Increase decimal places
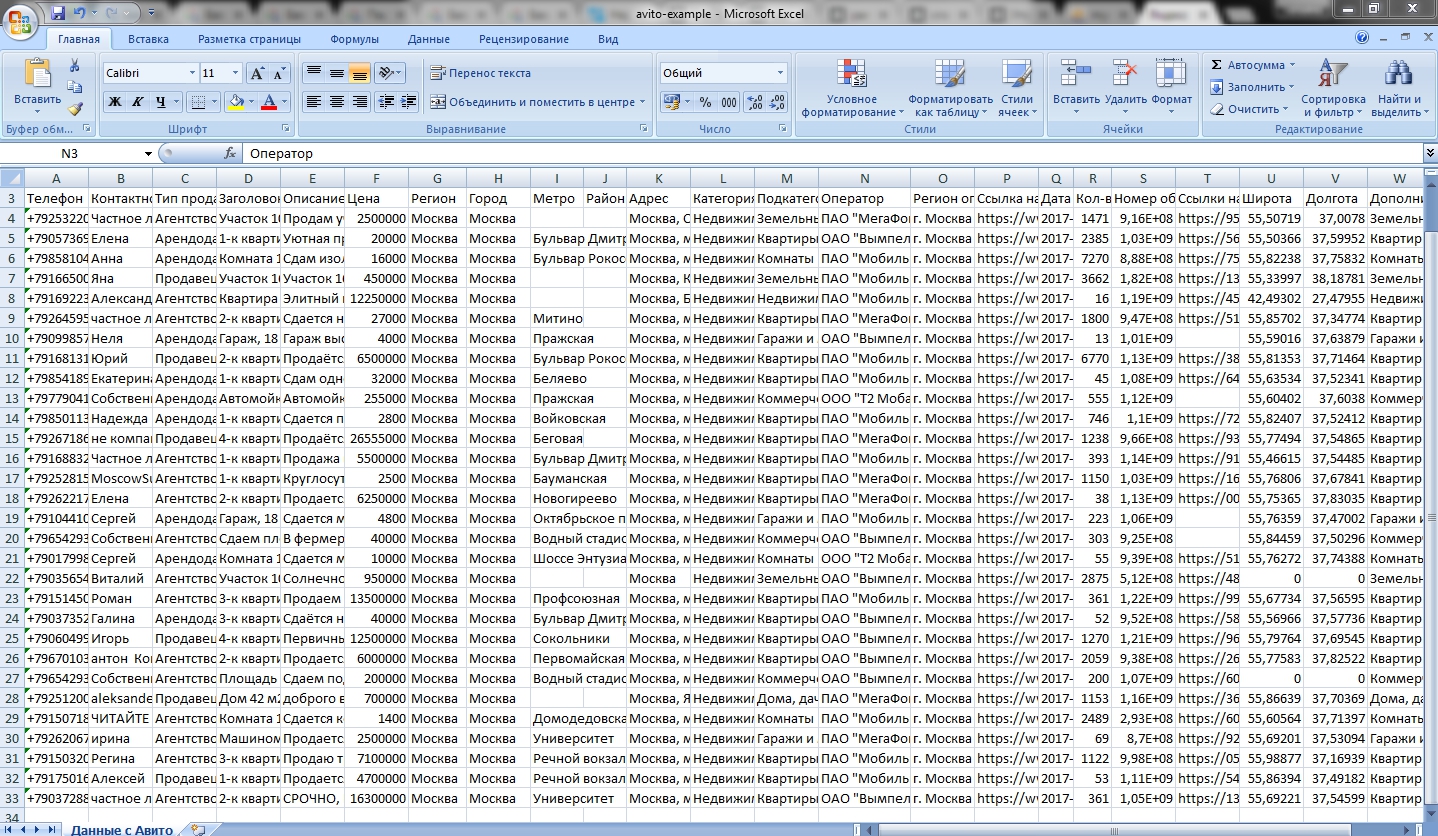The height and width of the screenshot is (836, 1438). (x=754, y=102)
